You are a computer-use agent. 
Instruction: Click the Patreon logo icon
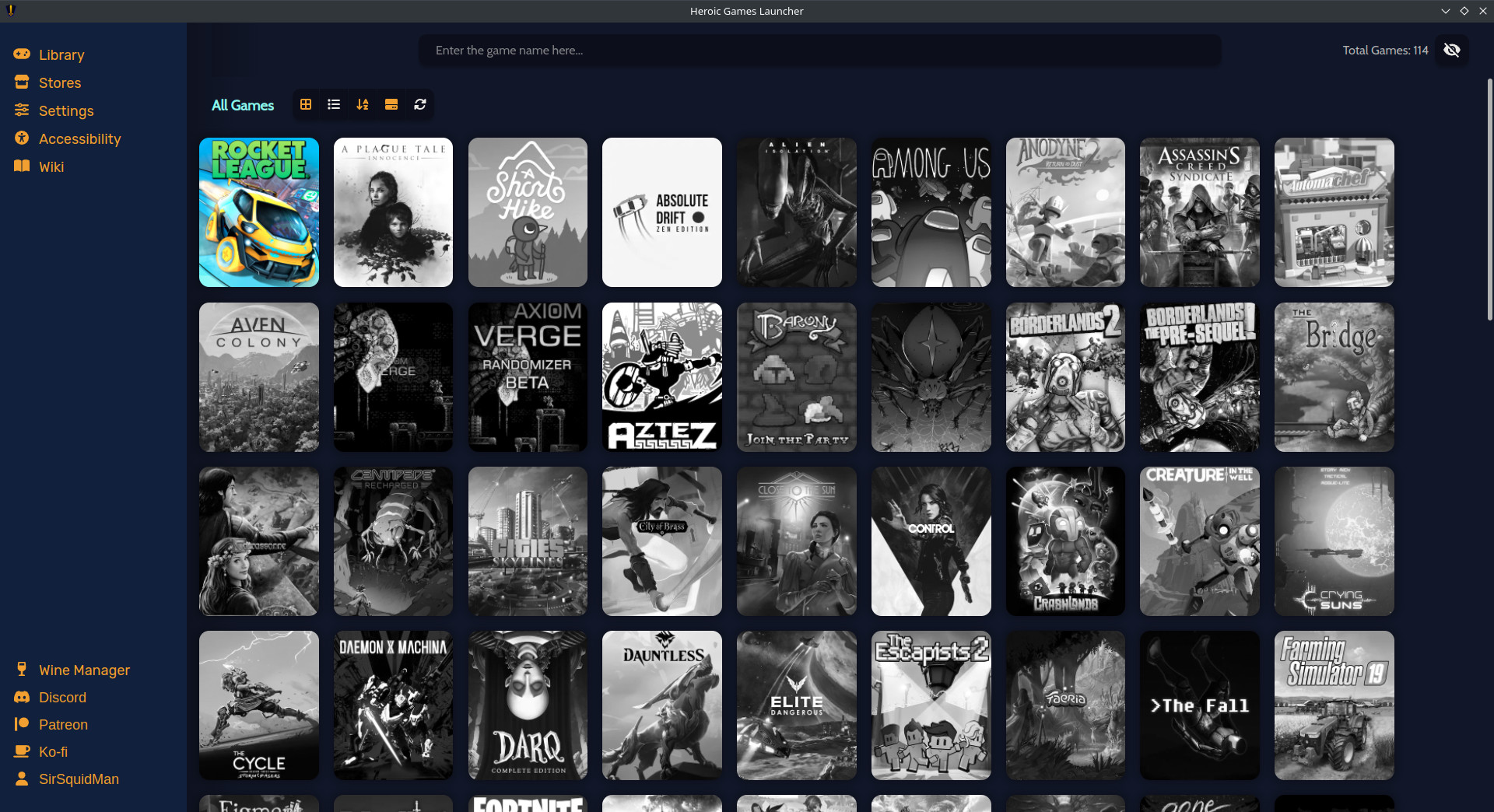click(22, 724)
